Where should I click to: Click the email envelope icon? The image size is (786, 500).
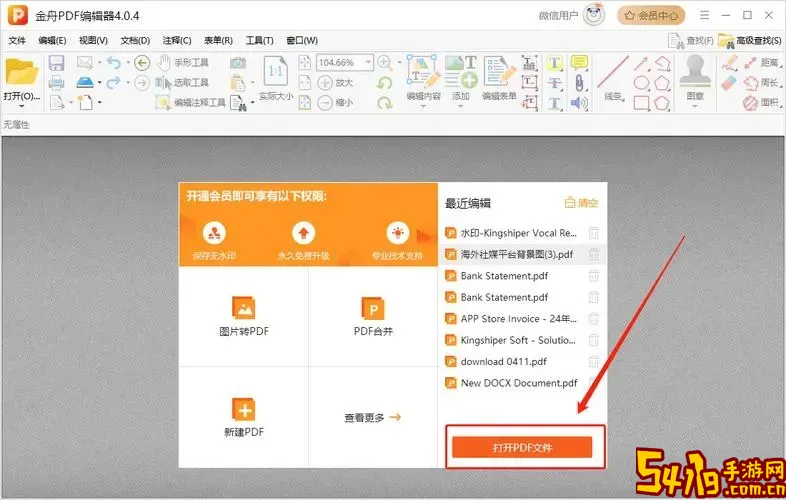[85, 63]
